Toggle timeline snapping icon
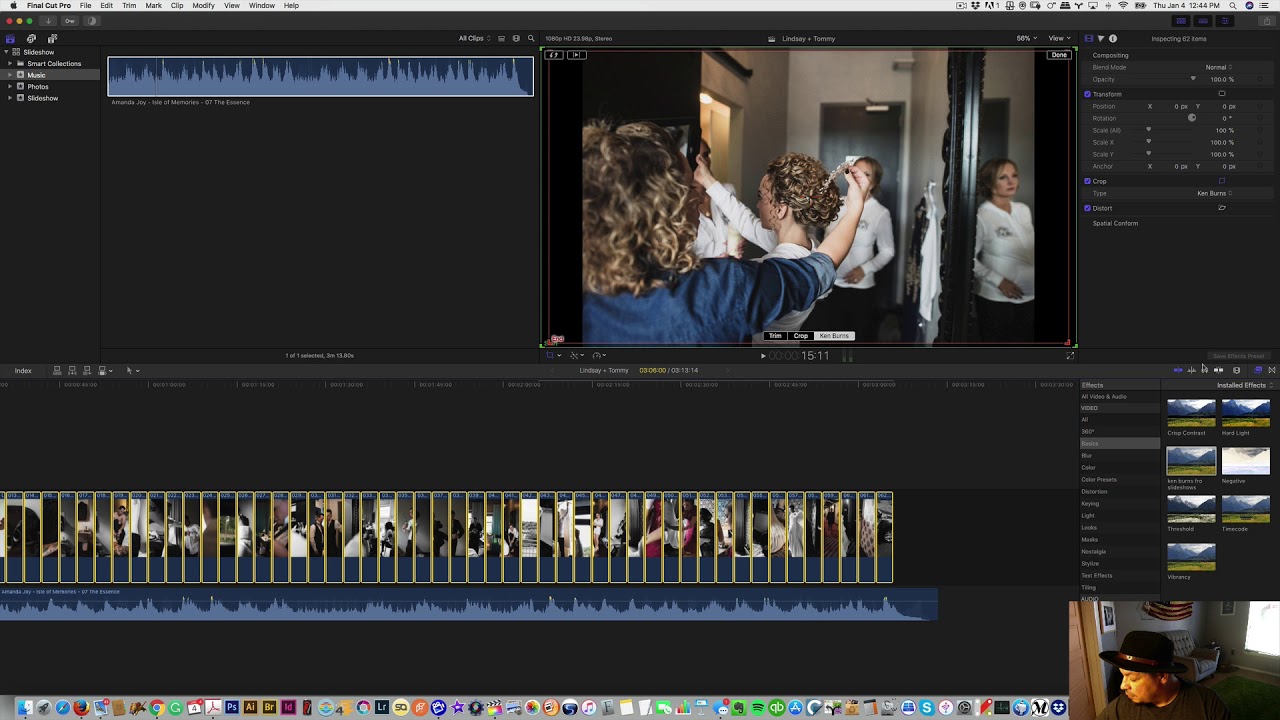The image size is (1280, 720). click(1218, 370)
